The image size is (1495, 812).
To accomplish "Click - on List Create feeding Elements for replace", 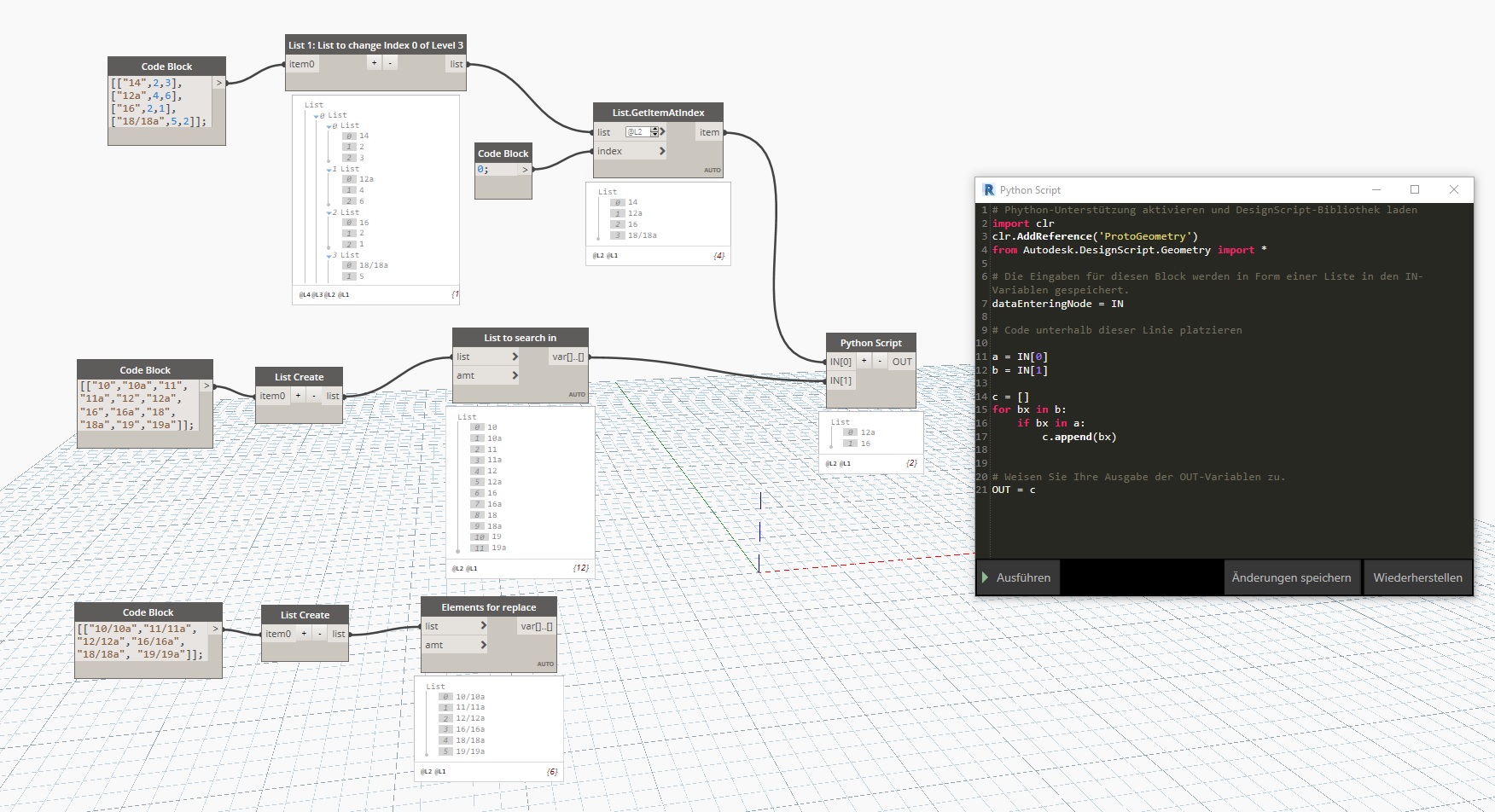I will pyautogui.click(x=320, y=633).
